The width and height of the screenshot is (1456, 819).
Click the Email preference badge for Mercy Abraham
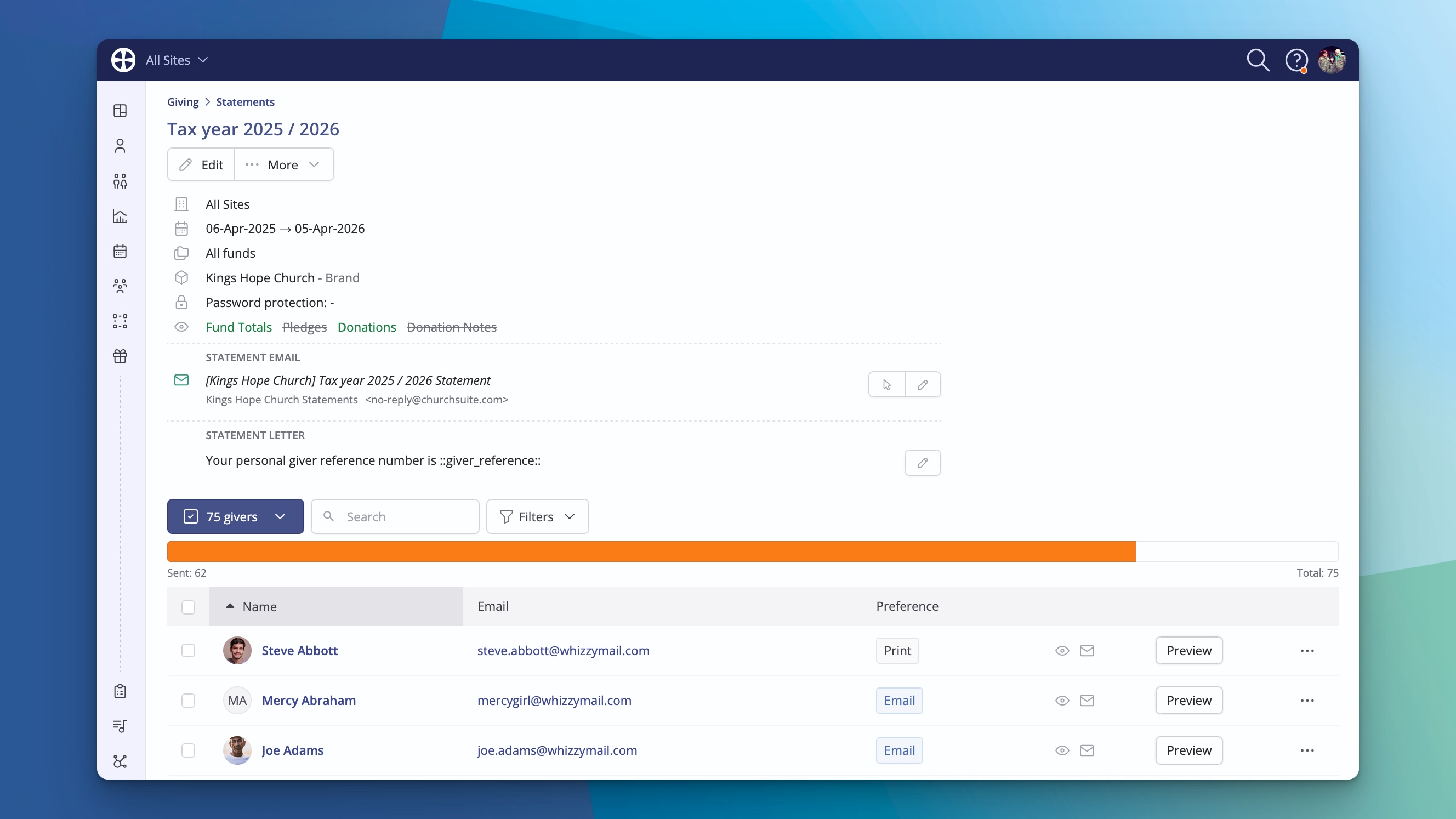[x=899, y=700]
